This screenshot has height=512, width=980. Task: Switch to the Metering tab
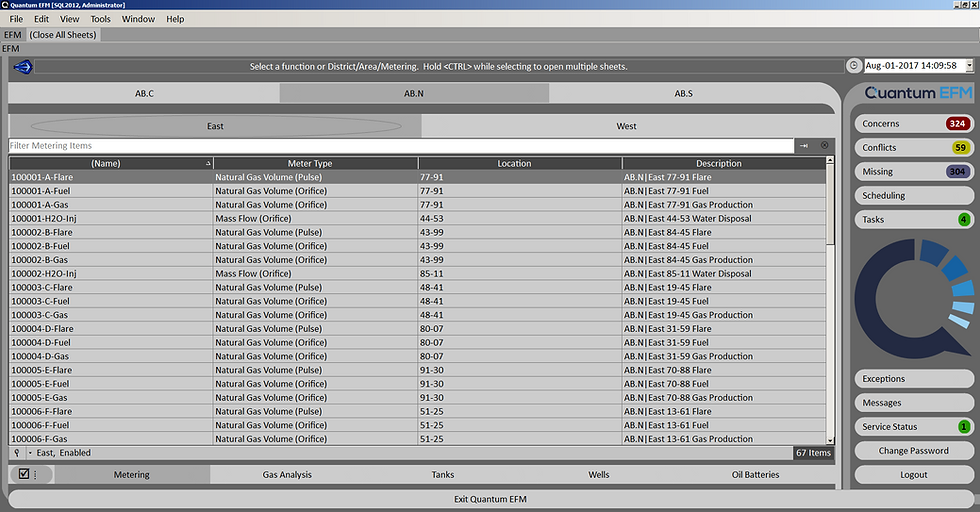(131, 474)
